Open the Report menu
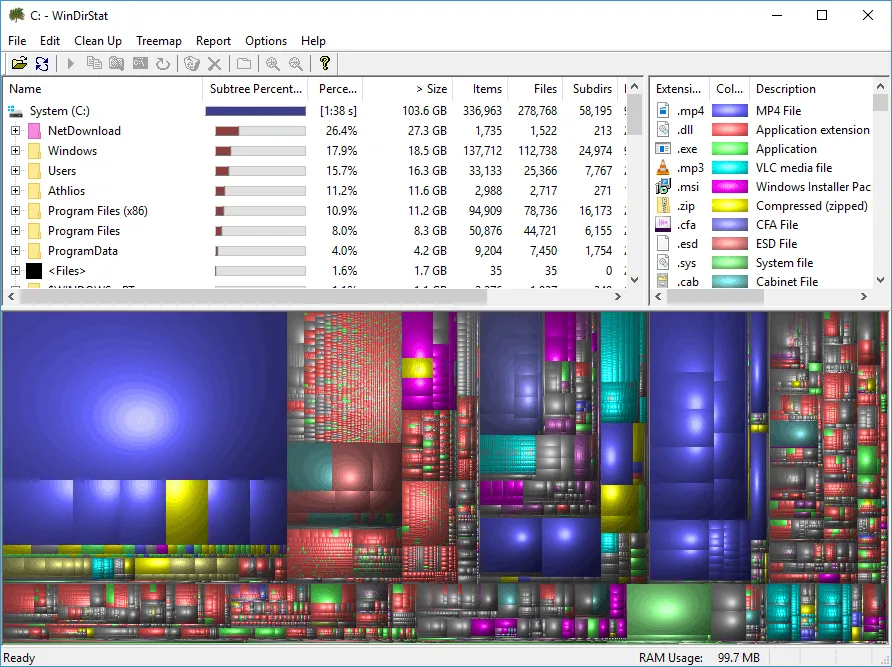 213,41
